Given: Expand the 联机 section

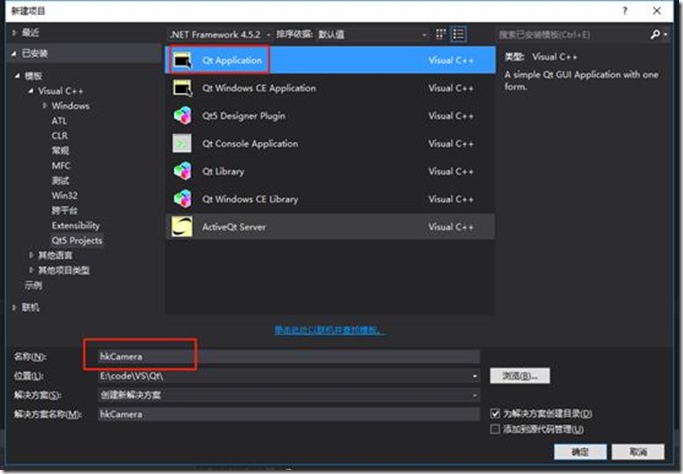Looking at the screenshot, I should coord(14,308).
